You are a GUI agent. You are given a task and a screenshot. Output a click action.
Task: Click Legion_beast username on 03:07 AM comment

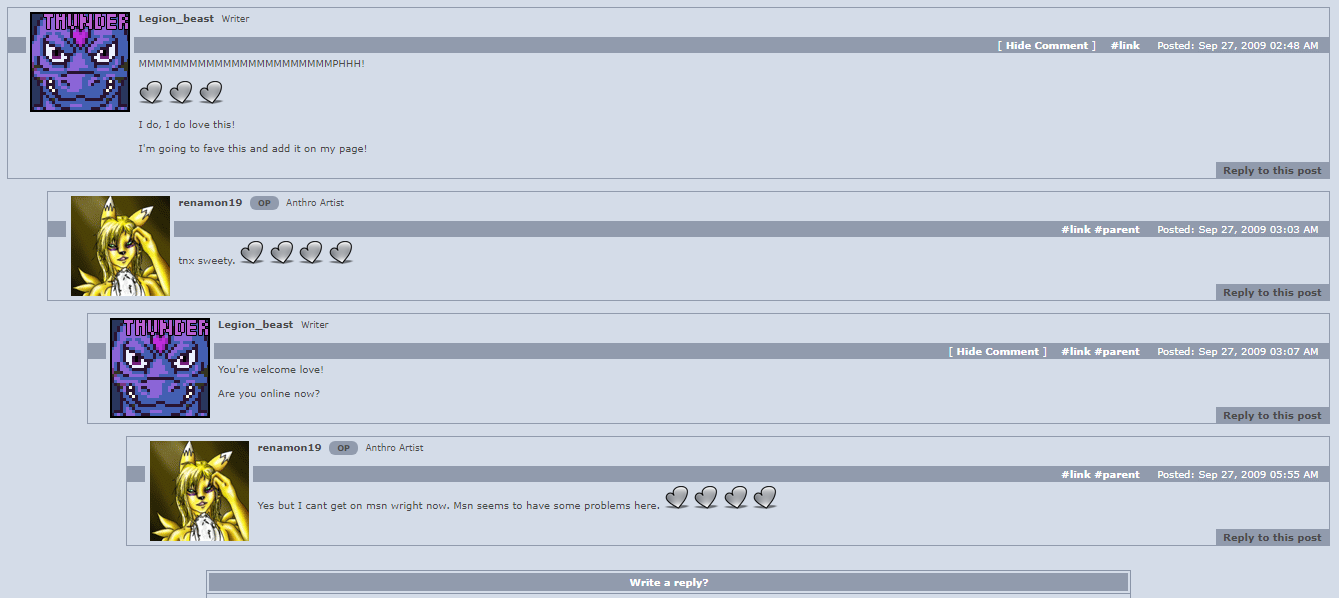click(256, 325)
